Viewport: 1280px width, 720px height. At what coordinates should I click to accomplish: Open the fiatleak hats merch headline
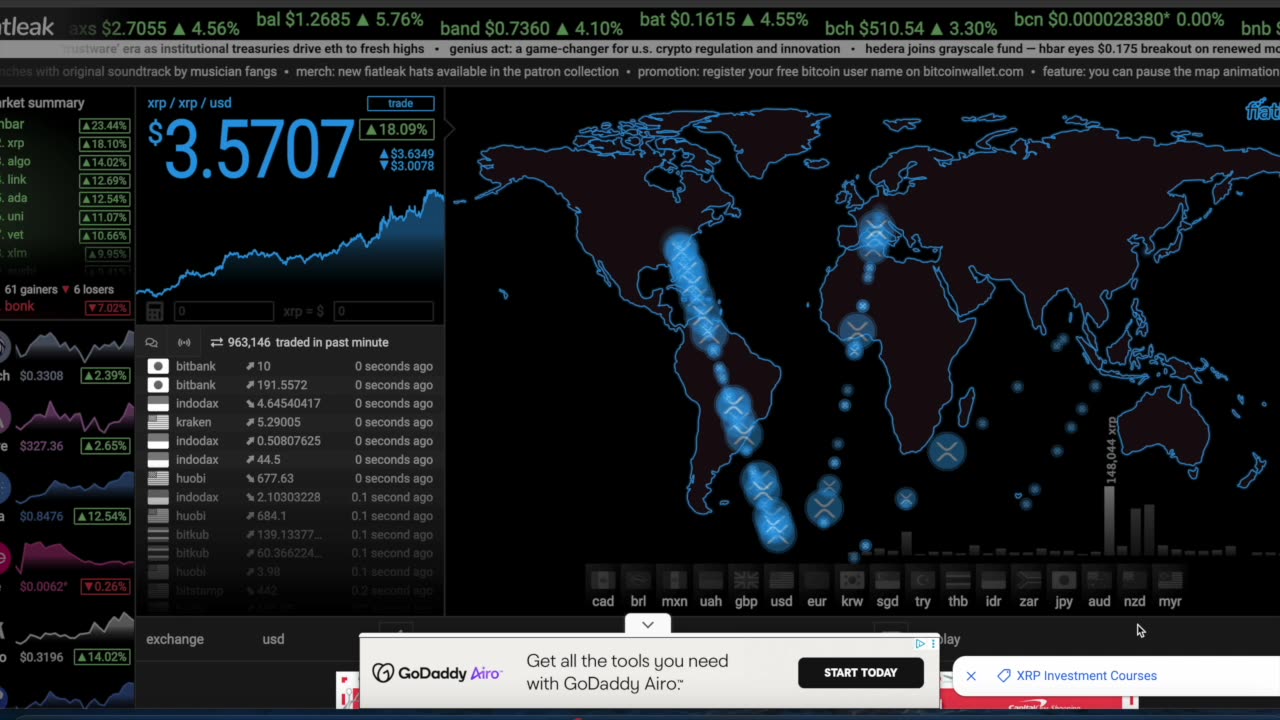(x=458, y=72)
